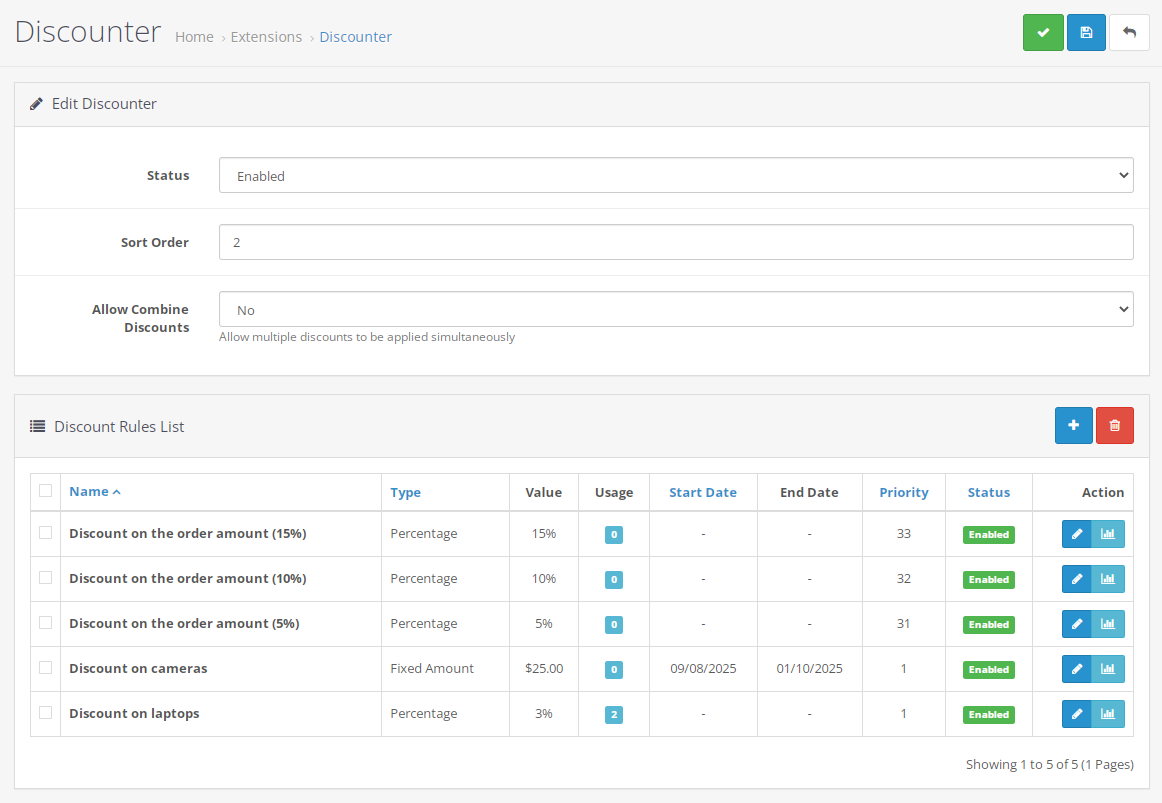This screenshot has height=803, width=1162.
Task: Click the red trash delete button
Action: pyautogui.click(x=1114, y=425)
